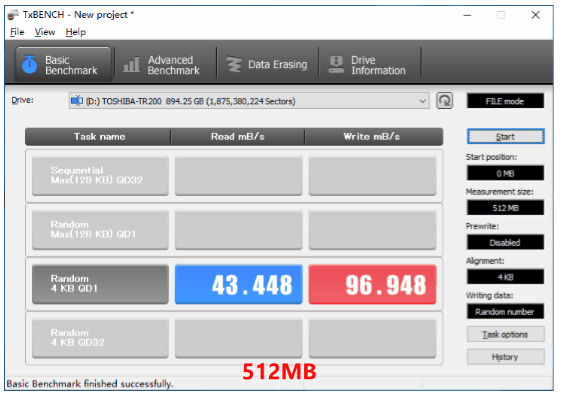
Task: Open the Measurement size 512 MB selector
Action: (x=505, y=208)
